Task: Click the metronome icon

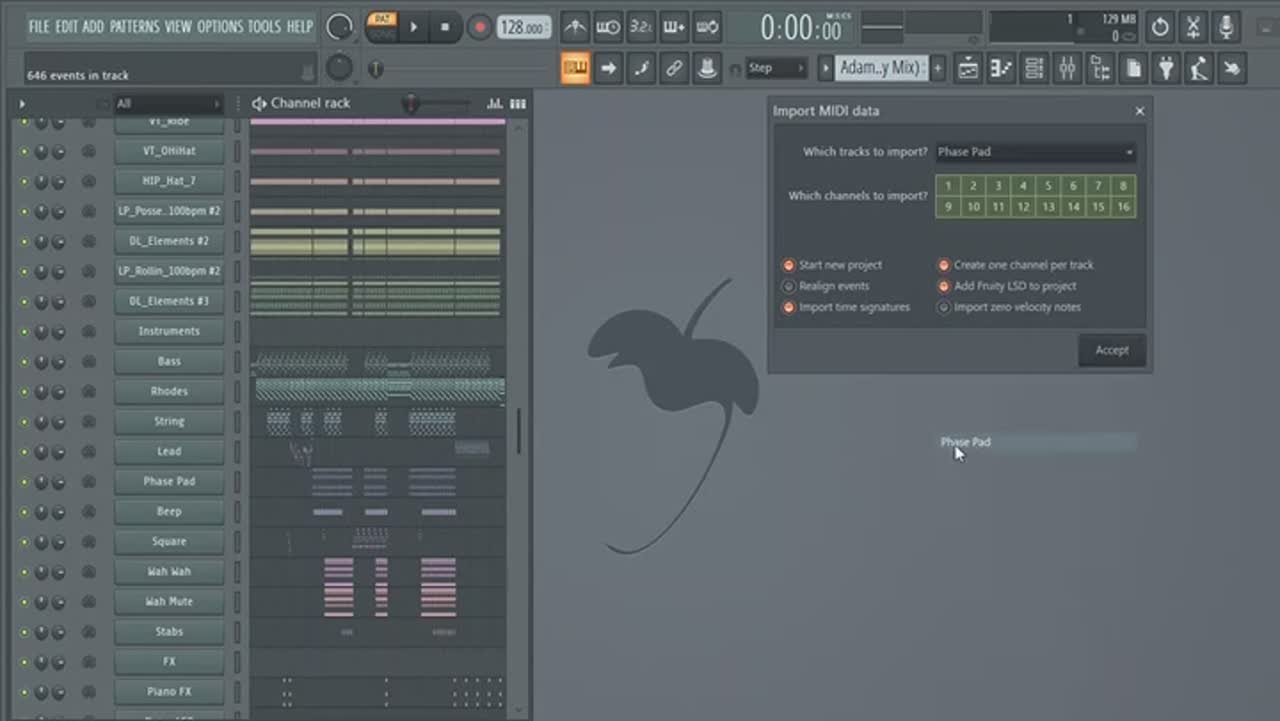Action: click(575, 27)
